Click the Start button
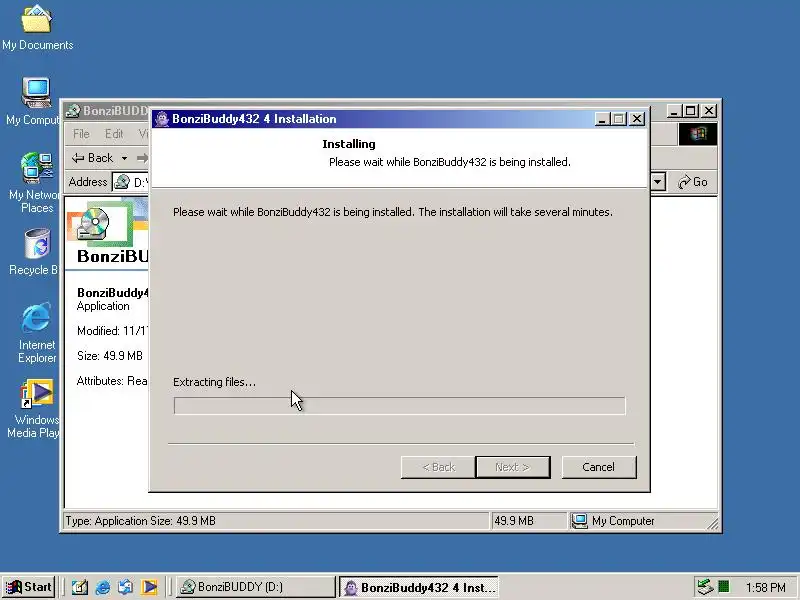This screenshot has width=800, height=600. coord(29,587)
